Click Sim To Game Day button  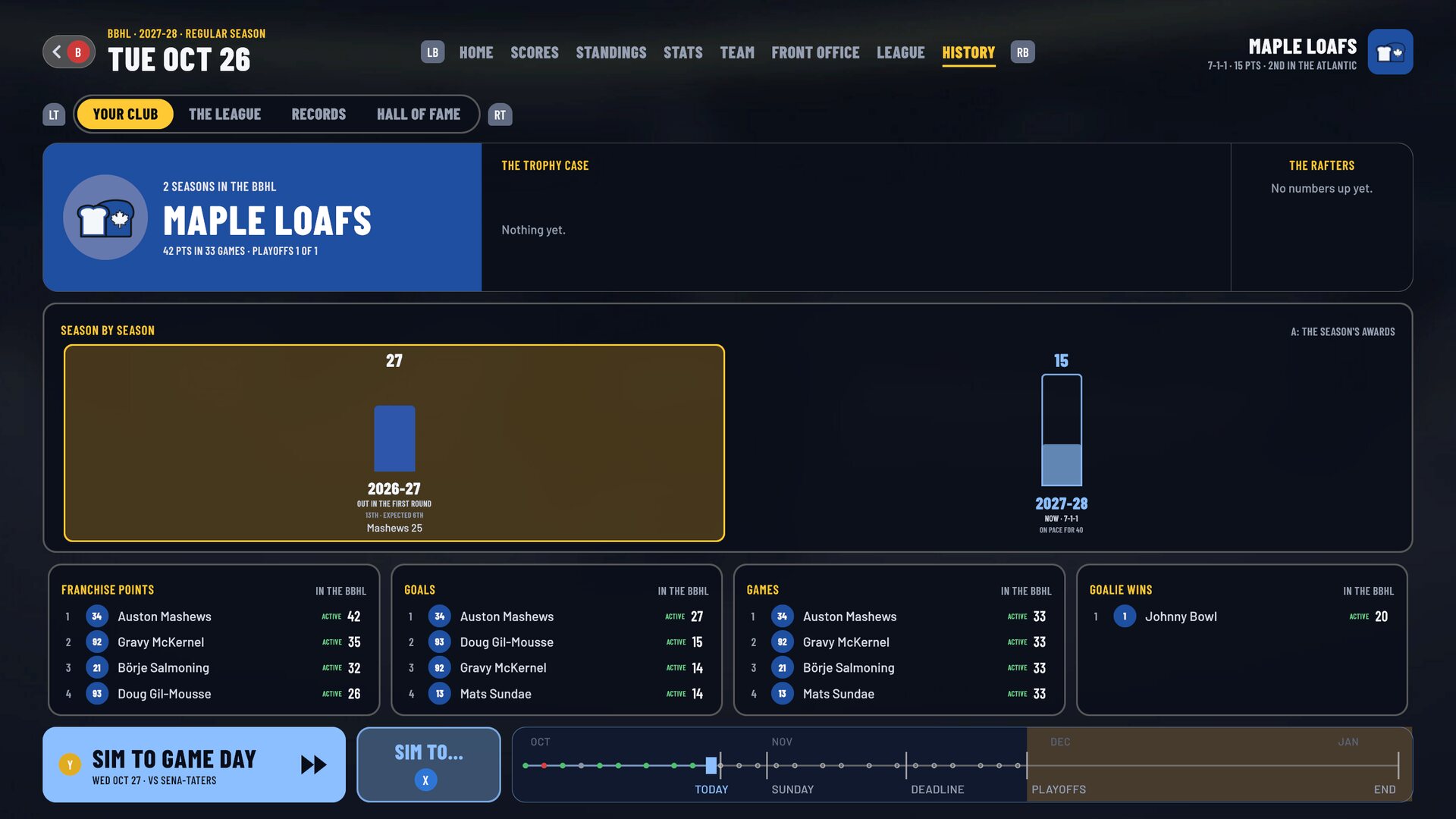point(194,764)
